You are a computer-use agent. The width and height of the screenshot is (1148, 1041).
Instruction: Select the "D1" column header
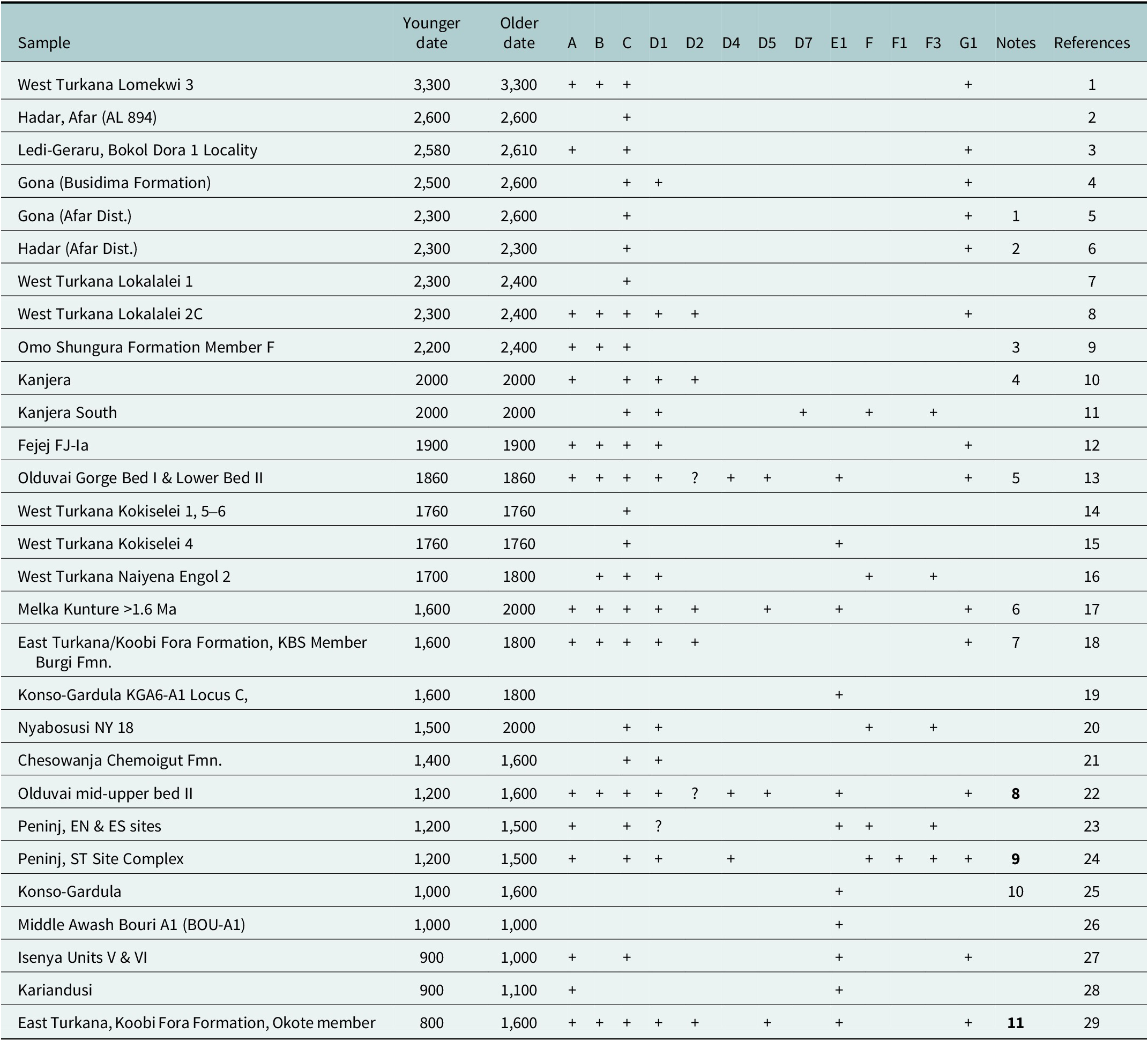658,43
